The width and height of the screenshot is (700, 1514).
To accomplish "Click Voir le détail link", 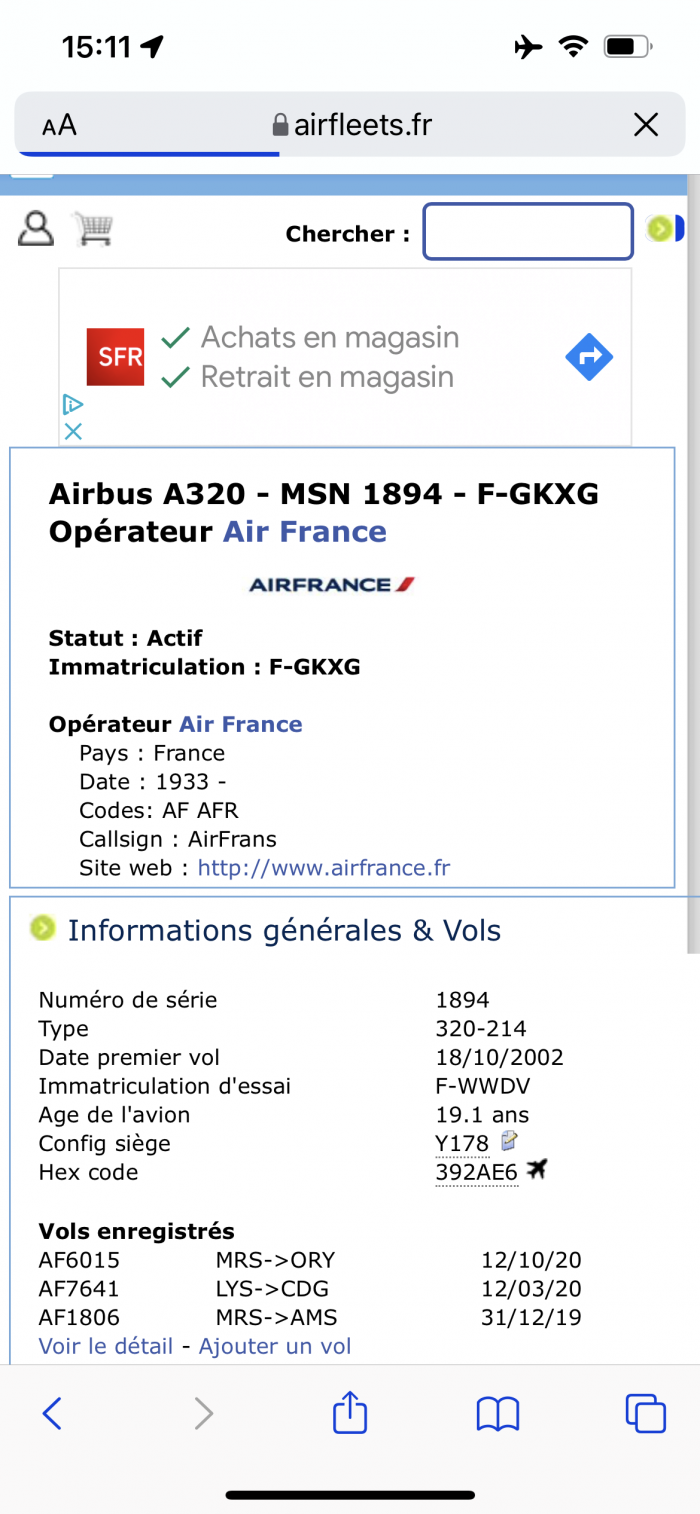I will click(x=106, y=1346).
